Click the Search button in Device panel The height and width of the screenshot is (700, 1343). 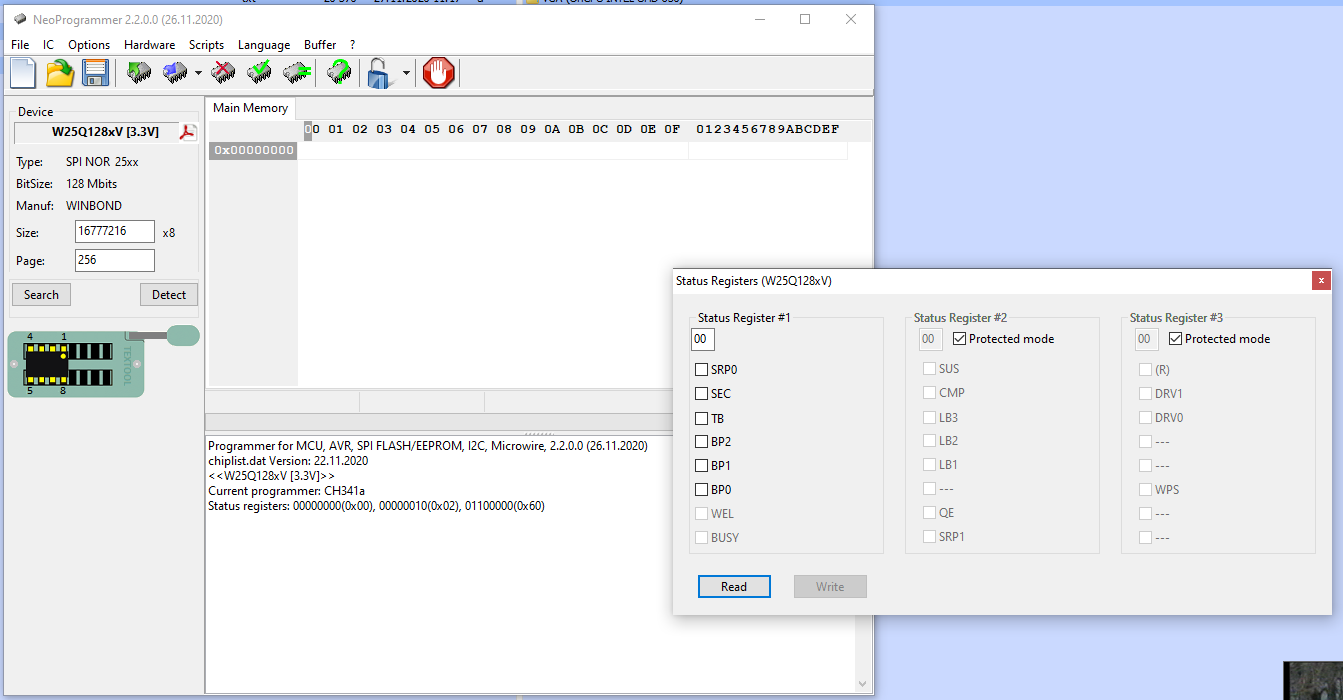click(41, 294)
